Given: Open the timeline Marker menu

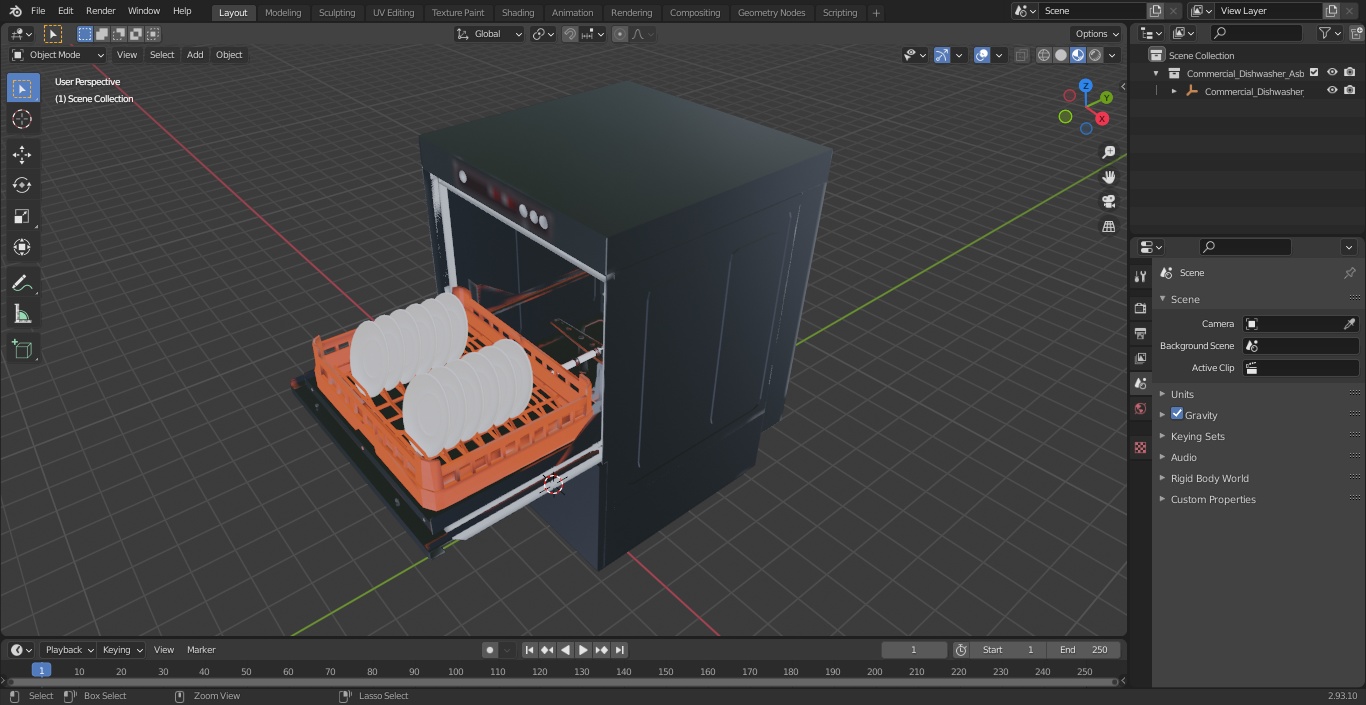Looking at the screenshot, I should click(x=201, y=650).
